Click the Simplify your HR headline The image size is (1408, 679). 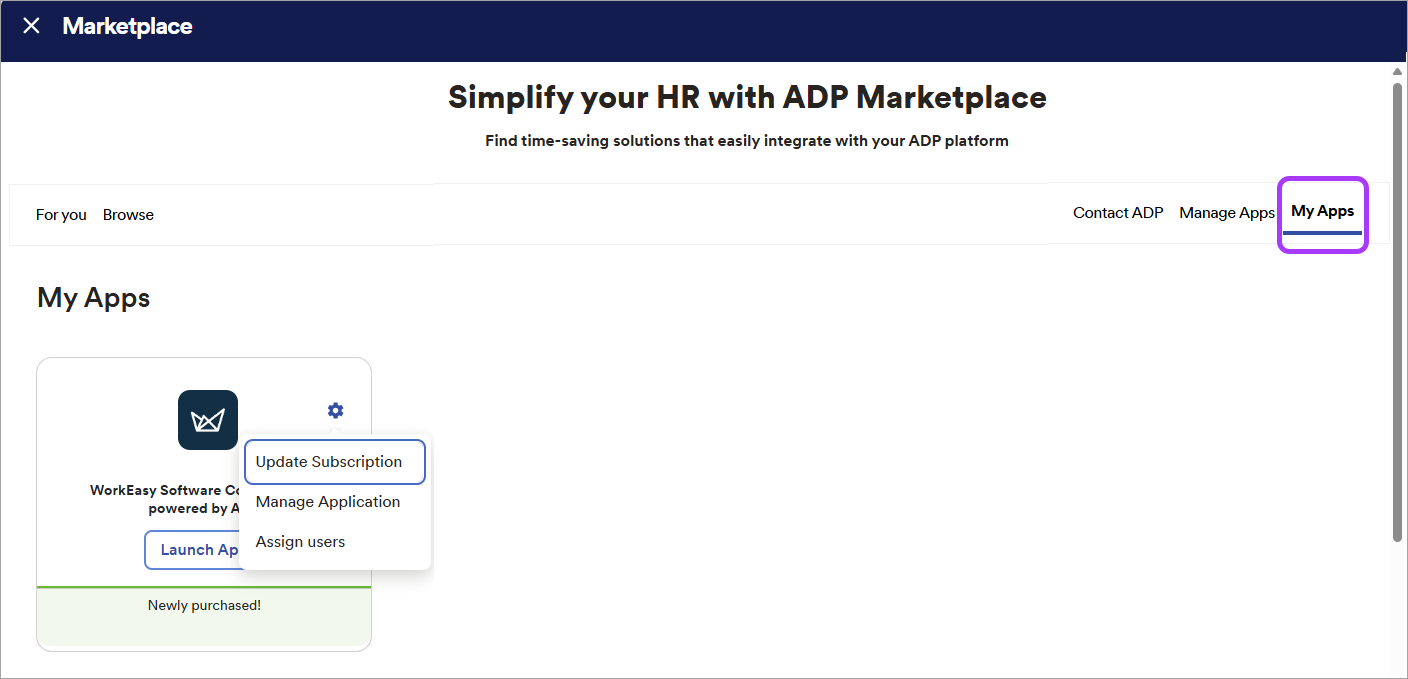coord(747,97)
